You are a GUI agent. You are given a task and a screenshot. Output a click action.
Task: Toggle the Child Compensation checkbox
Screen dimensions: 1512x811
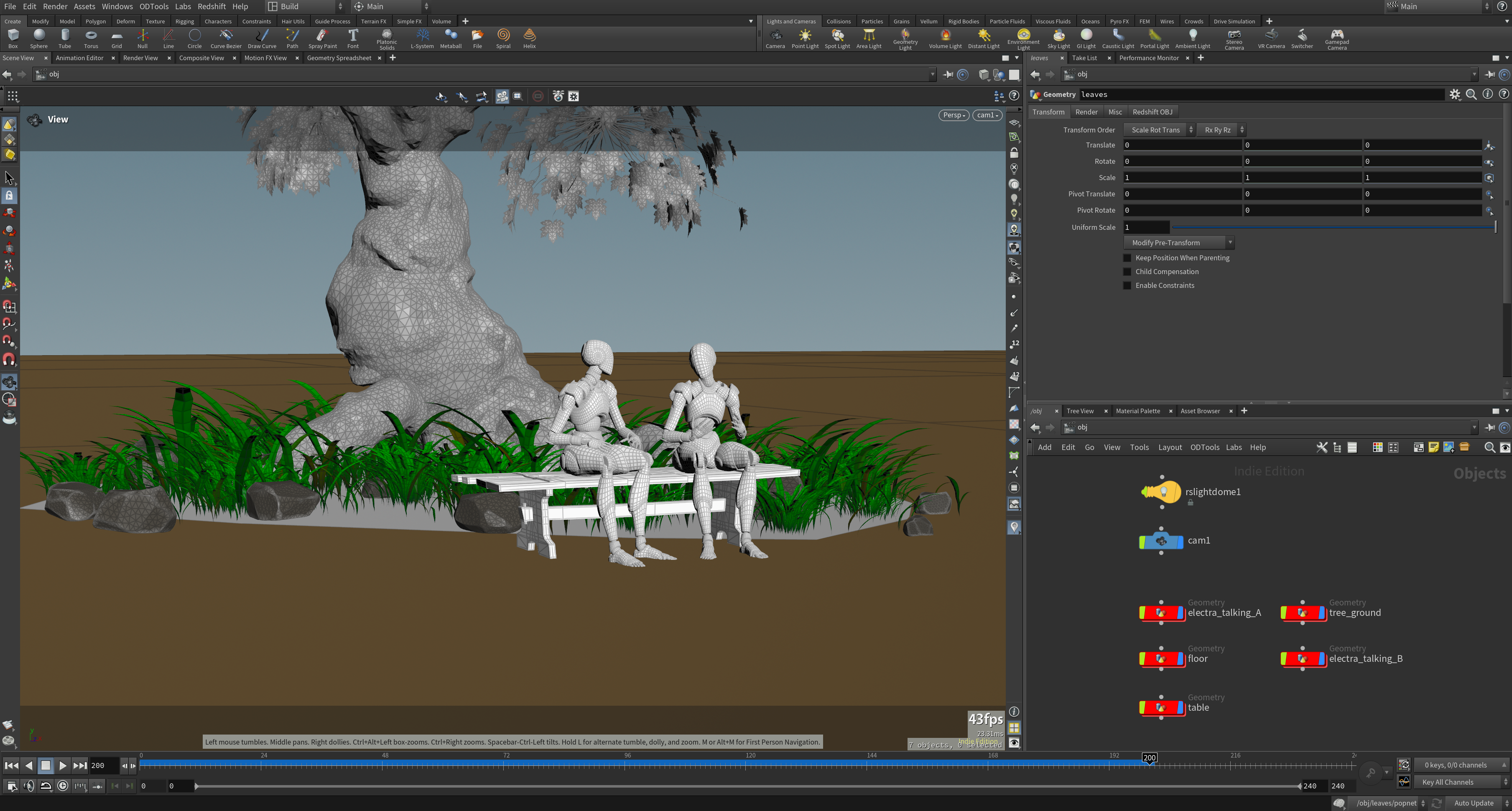click(x=1127, y=272)
